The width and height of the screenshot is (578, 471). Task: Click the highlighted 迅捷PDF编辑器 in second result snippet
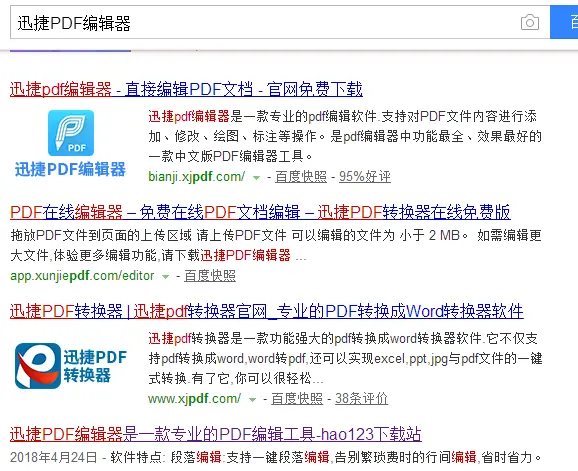point(246,255)
